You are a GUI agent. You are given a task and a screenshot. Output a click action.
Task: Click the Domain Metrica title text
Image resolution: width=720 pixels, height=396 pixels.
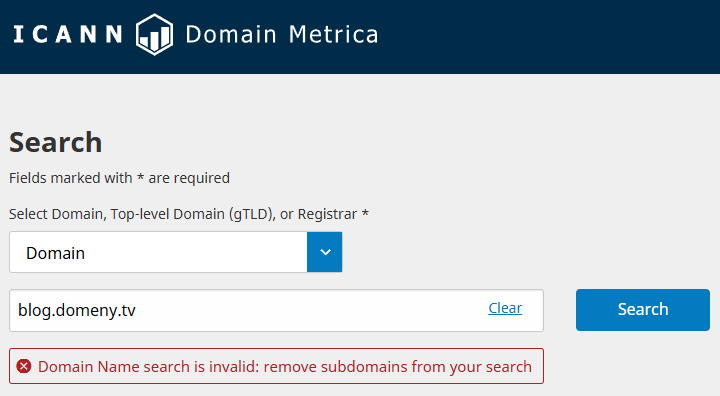(282, 34)
